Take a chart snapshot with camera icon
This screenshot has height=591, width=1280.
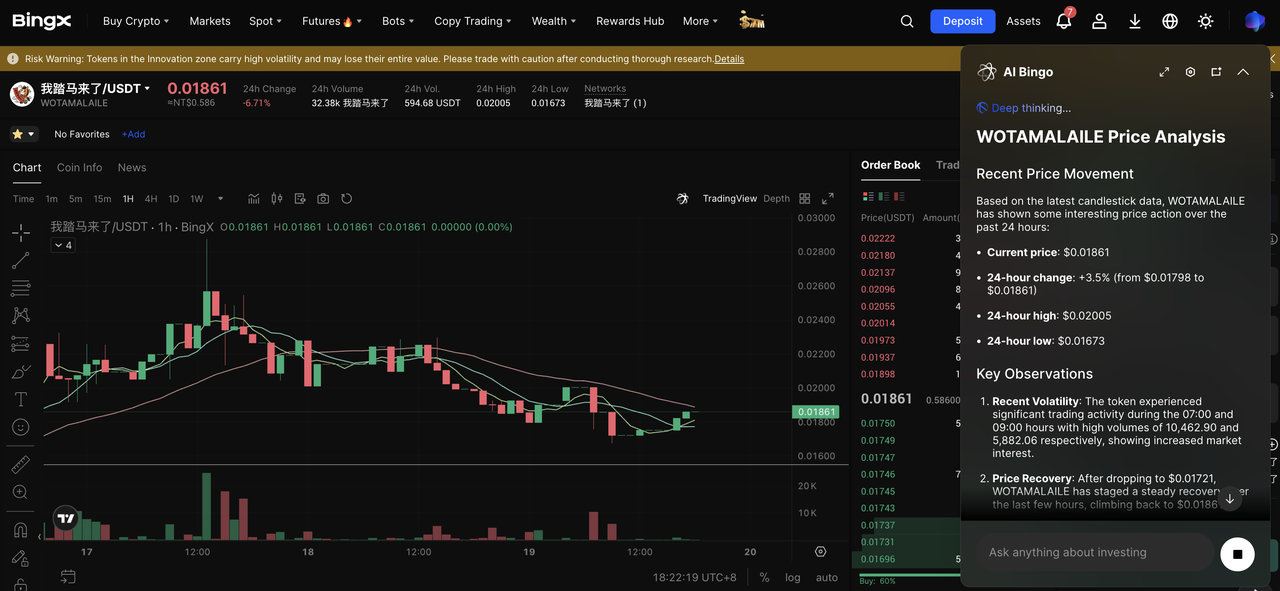(323, 199)
